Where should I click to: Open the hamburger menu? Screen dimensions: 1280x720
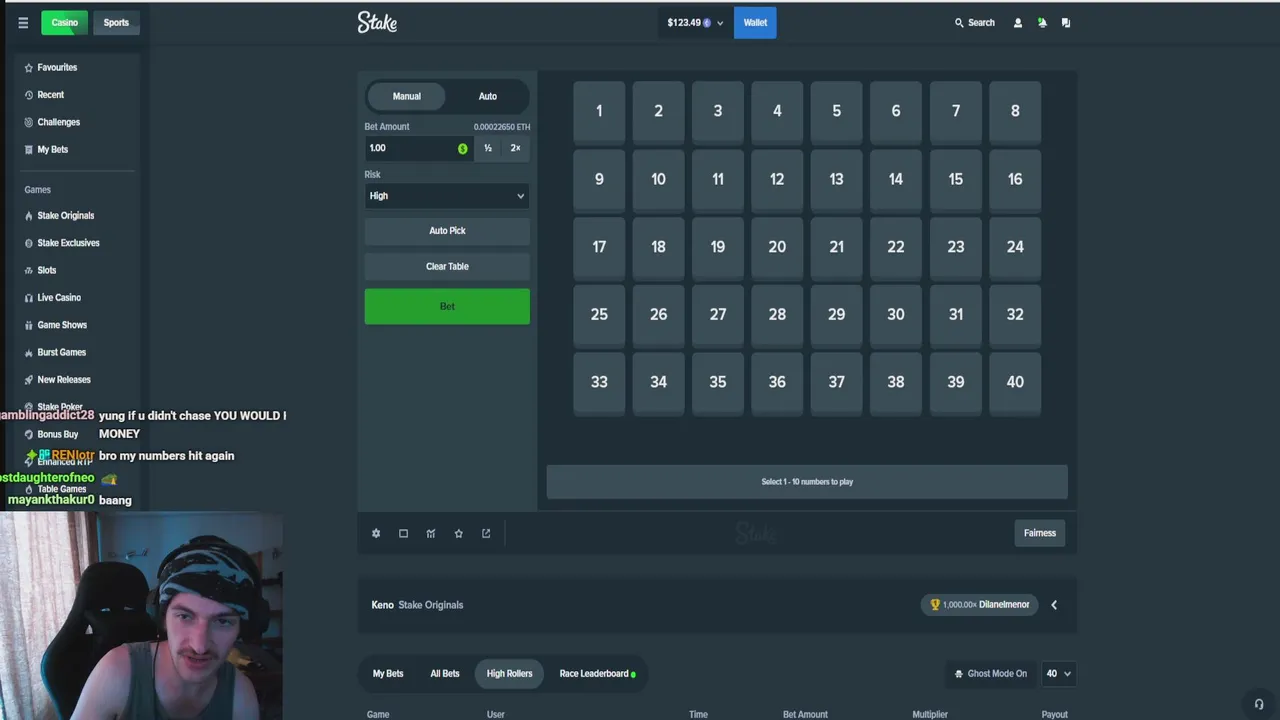pyautogui.click(x=23, y=23)
